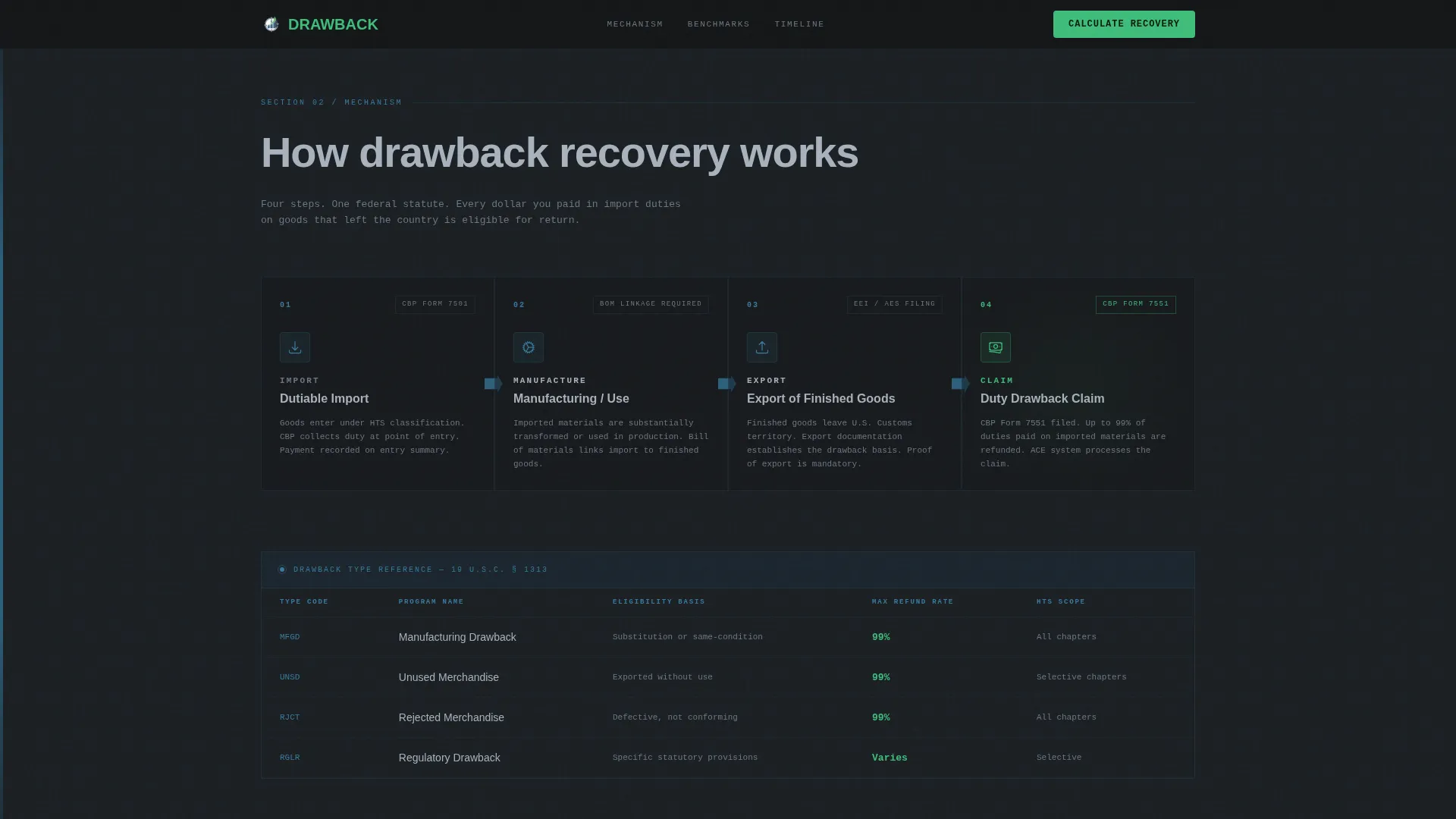Select the Export of Finished Goods title
This screenshot has width=1456, height=819.
[x=821, y=399]
